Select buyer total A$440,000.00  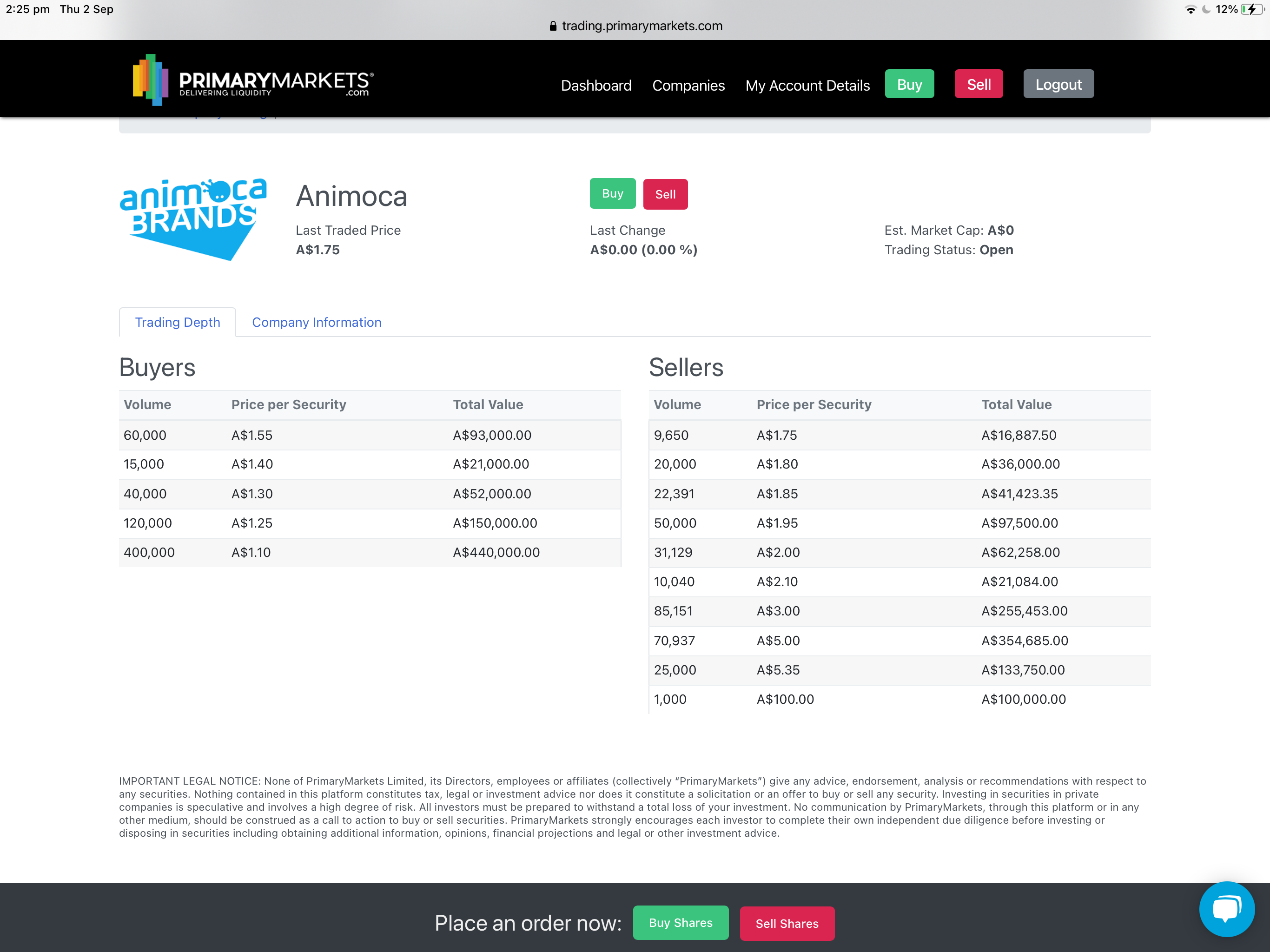tap(496, 552)
